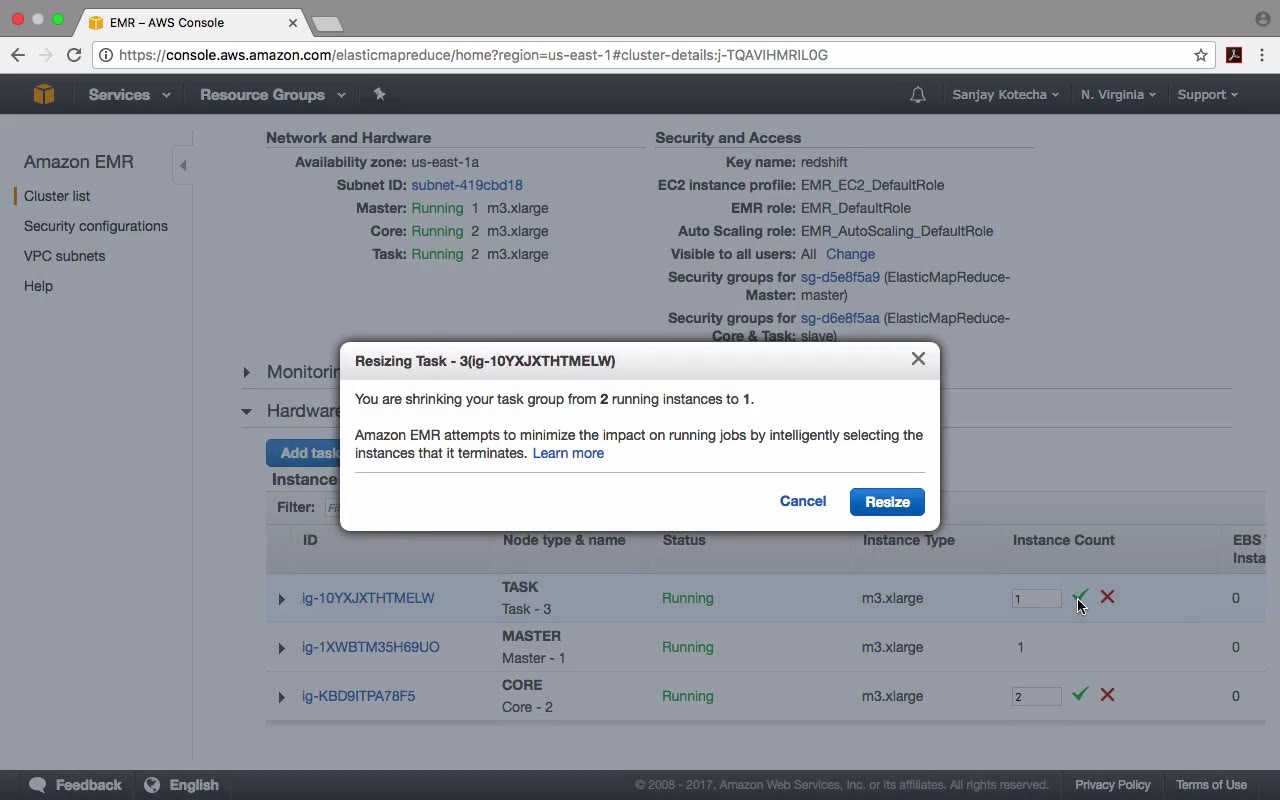Expand the ig-KBD9ITPA78F5 row
This screenshot has width=1280, height=800.
(281, 697)
